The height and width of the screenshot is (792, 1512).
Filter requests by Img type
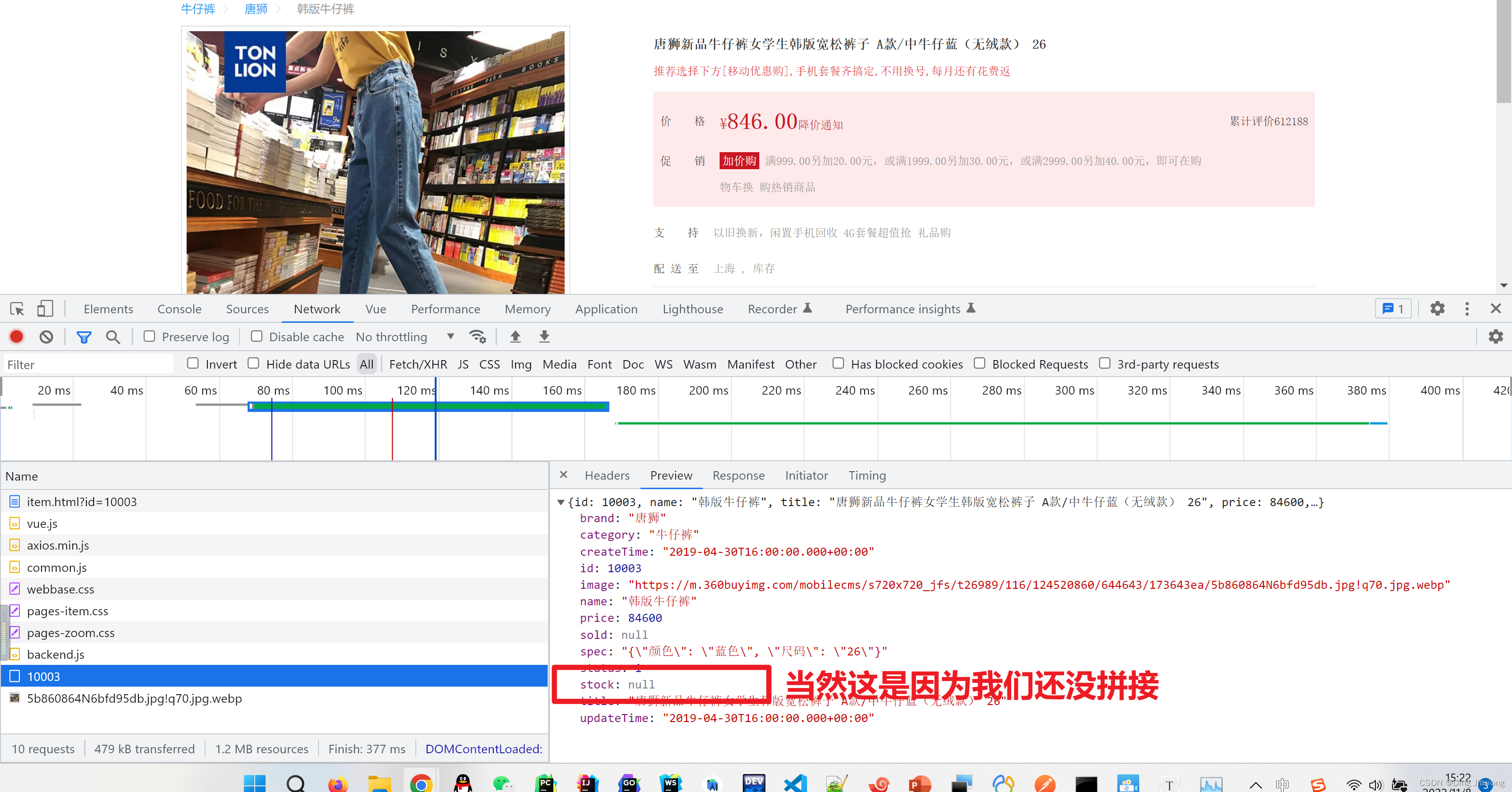point(521,364)
